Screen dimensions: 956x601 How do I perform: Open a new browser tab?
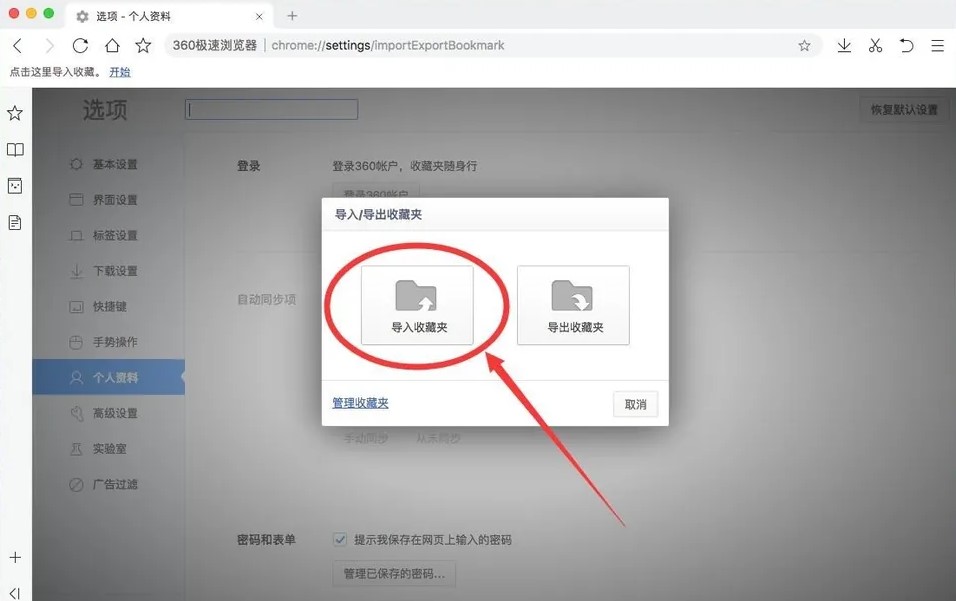pyautogui.click(x=292, y=15)
